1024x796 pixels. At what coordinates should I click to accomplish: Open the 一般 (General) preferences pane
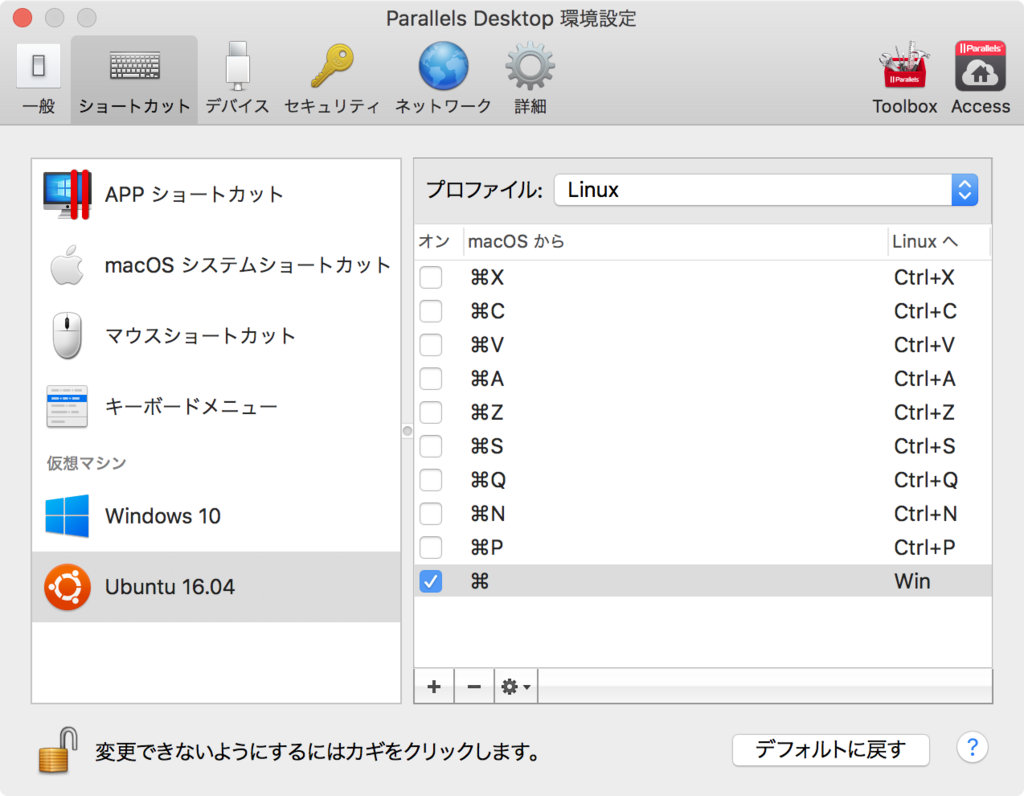(x=39, y=79)
